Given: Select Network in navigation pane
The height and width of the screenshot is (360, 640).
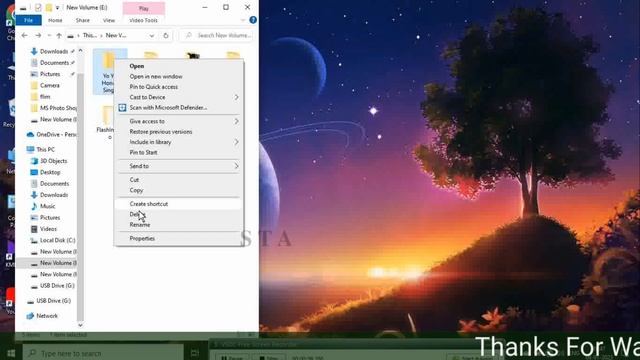Looking at the screenshot, I should [x=47, y=316].
